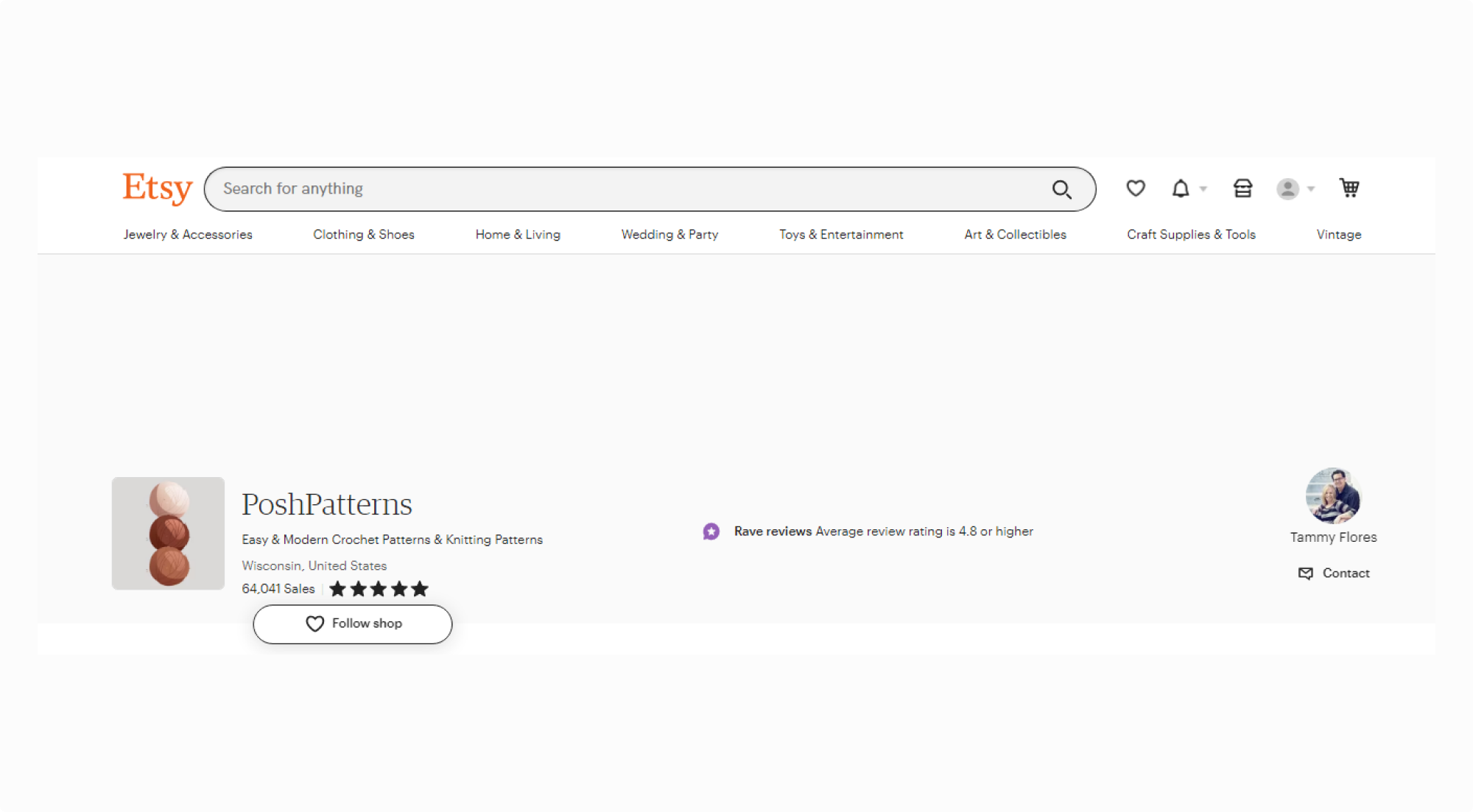Viewport: 1473px width, 812px height.
Task: Click the Tammy Flores owner name
Action: tap(1333, 537)
